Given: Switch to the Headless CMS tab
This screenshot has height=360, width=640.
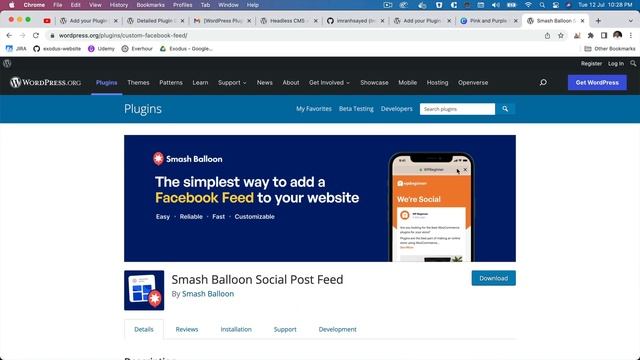Looking at the screenshot, I should click(288, 20).
